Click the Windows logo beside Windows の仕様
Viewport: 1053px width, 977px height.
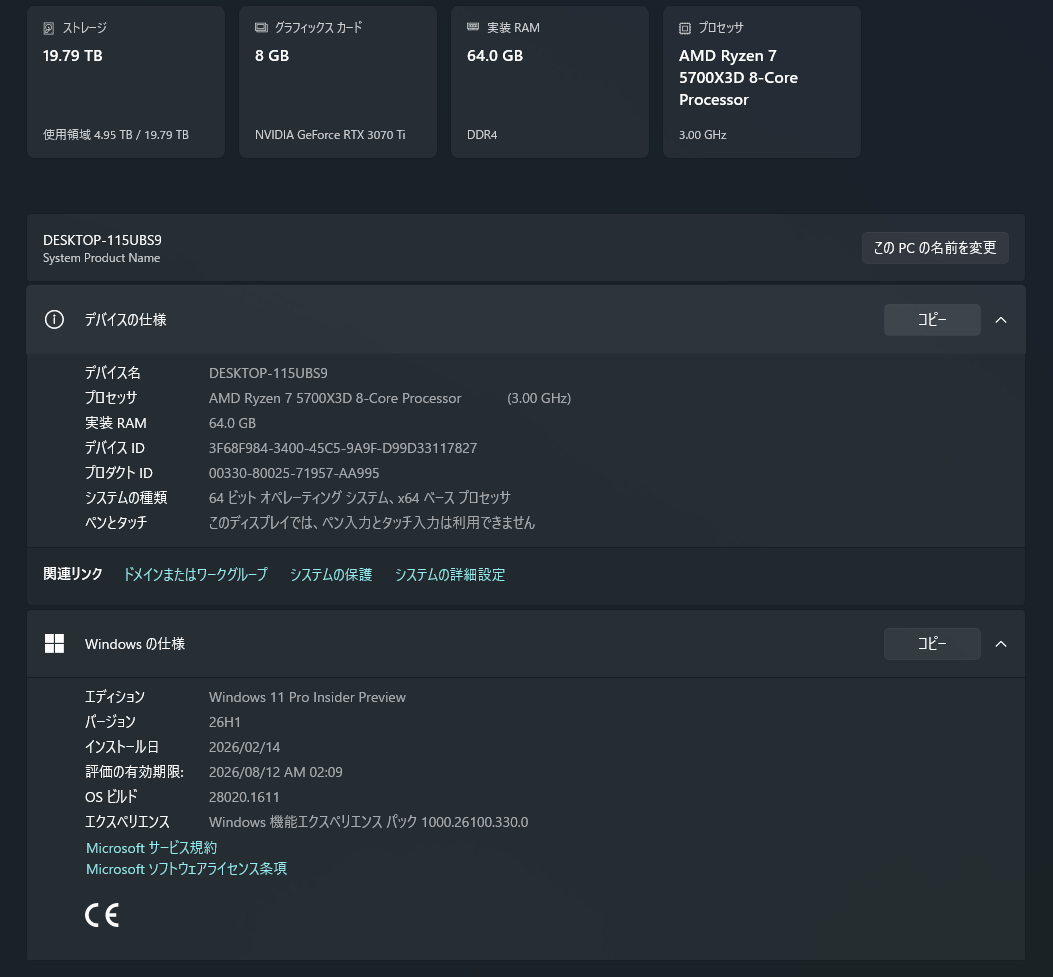coord(54,644)
